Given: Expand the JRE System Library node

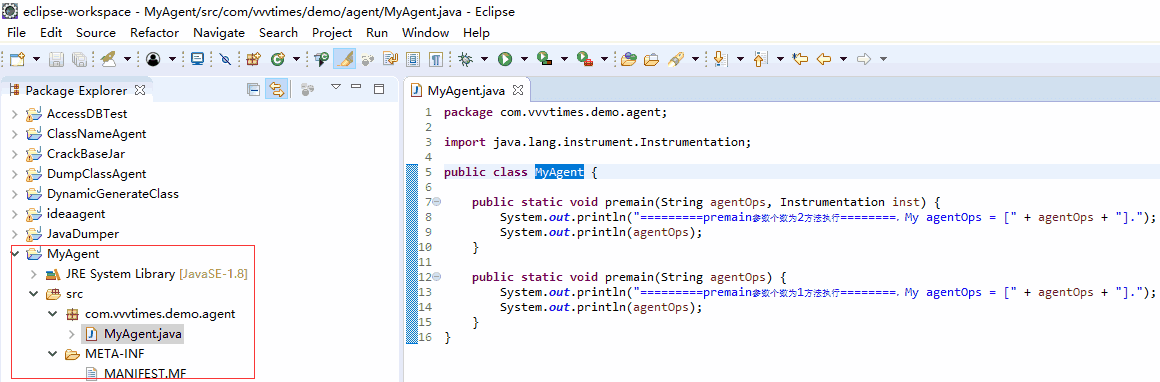Looking at the screenshot, I should tap(33, 274).
